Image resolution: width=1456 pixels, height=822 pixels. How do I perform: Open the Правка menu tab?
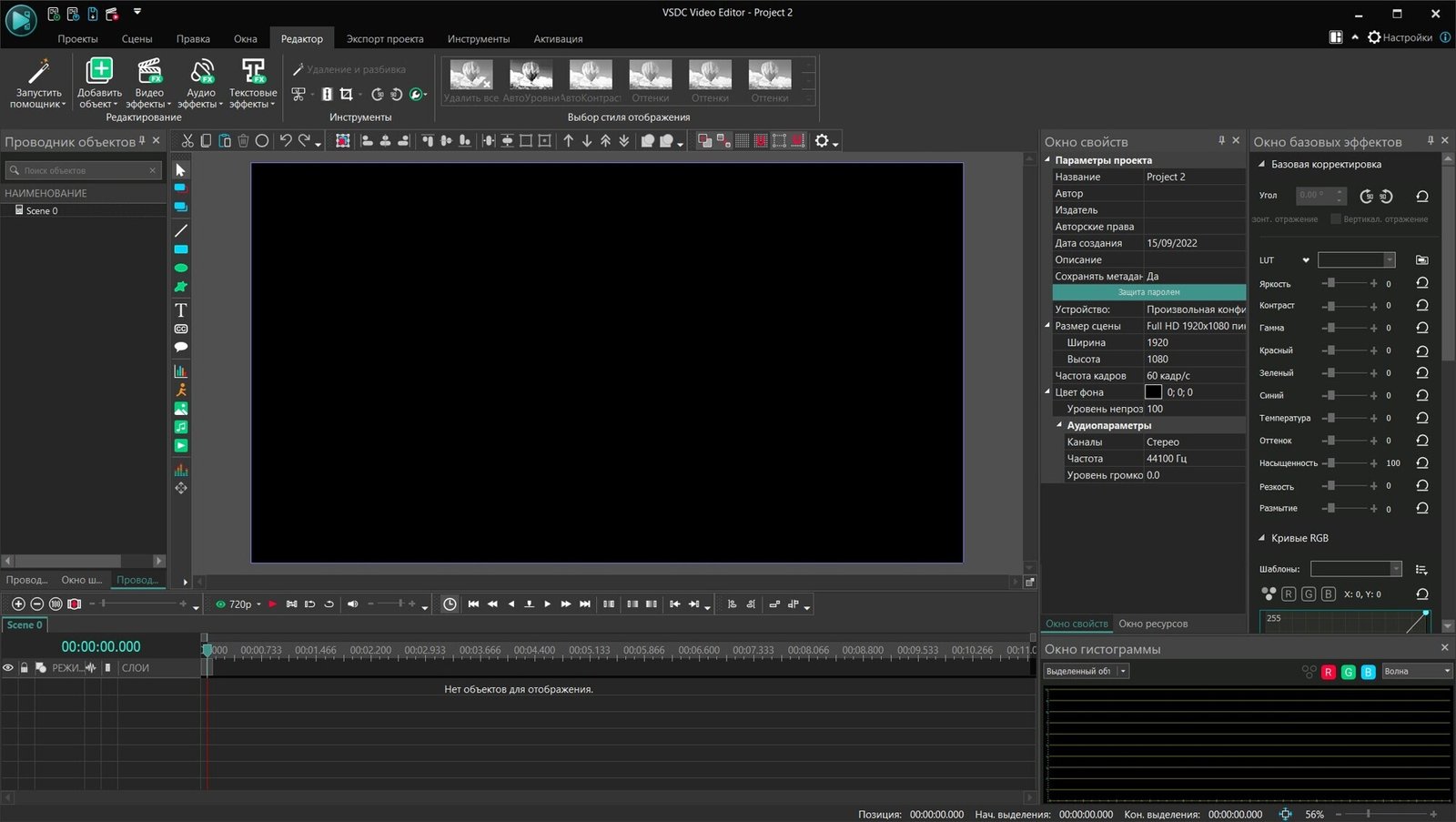point(193,39)
